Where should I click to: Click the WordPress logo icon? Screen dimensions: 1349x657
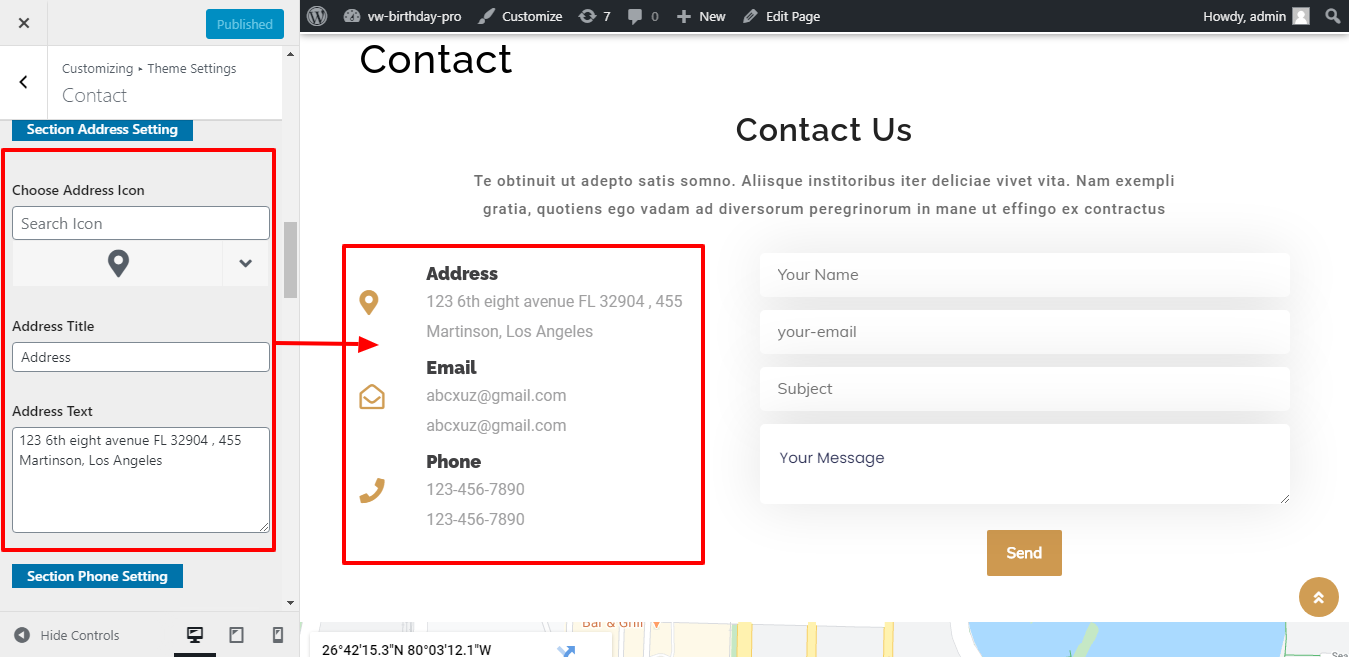(317, 16)
